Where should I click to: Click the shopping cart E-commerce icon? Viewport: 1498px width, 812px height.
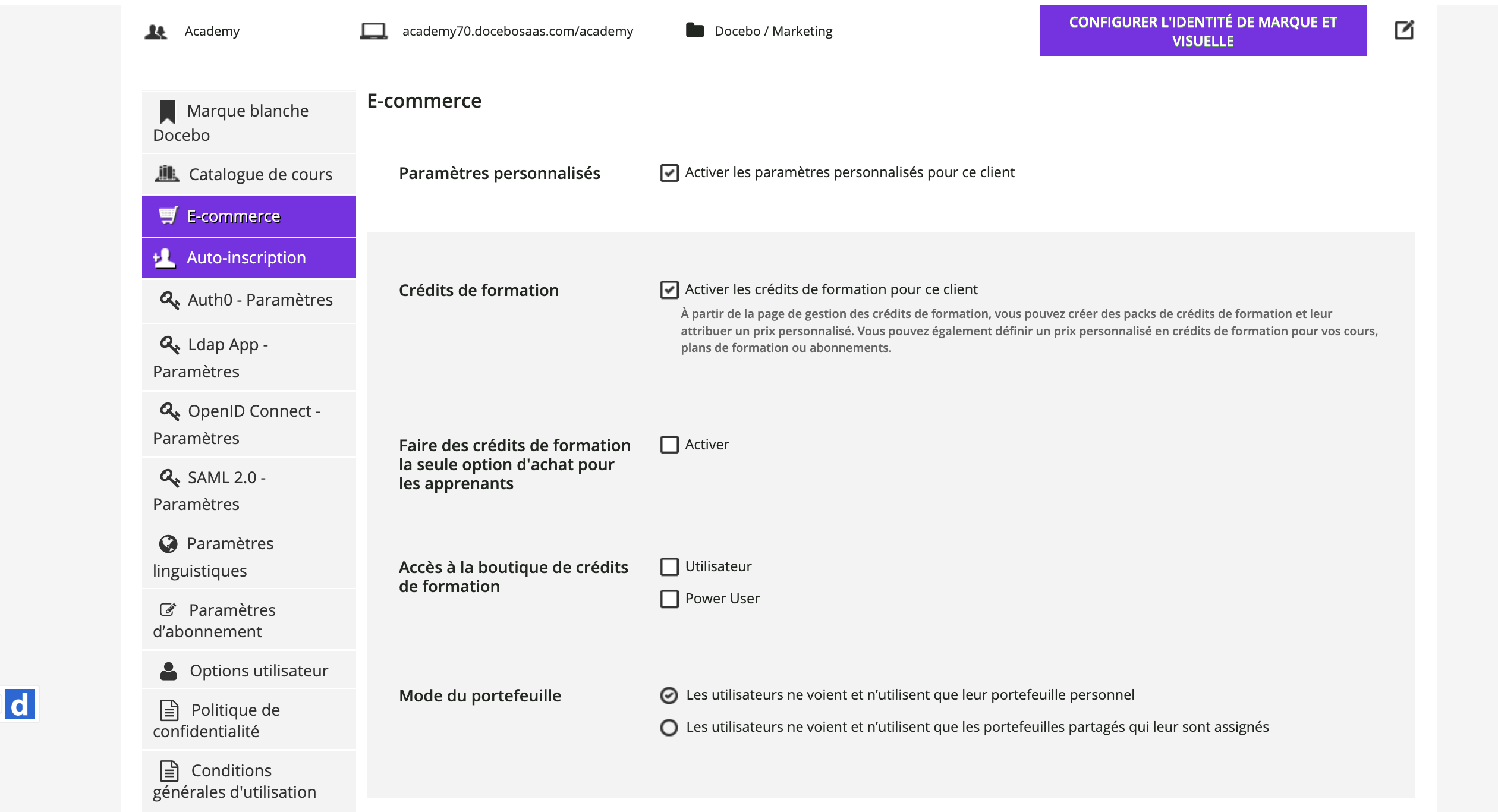tap(168, 215)
